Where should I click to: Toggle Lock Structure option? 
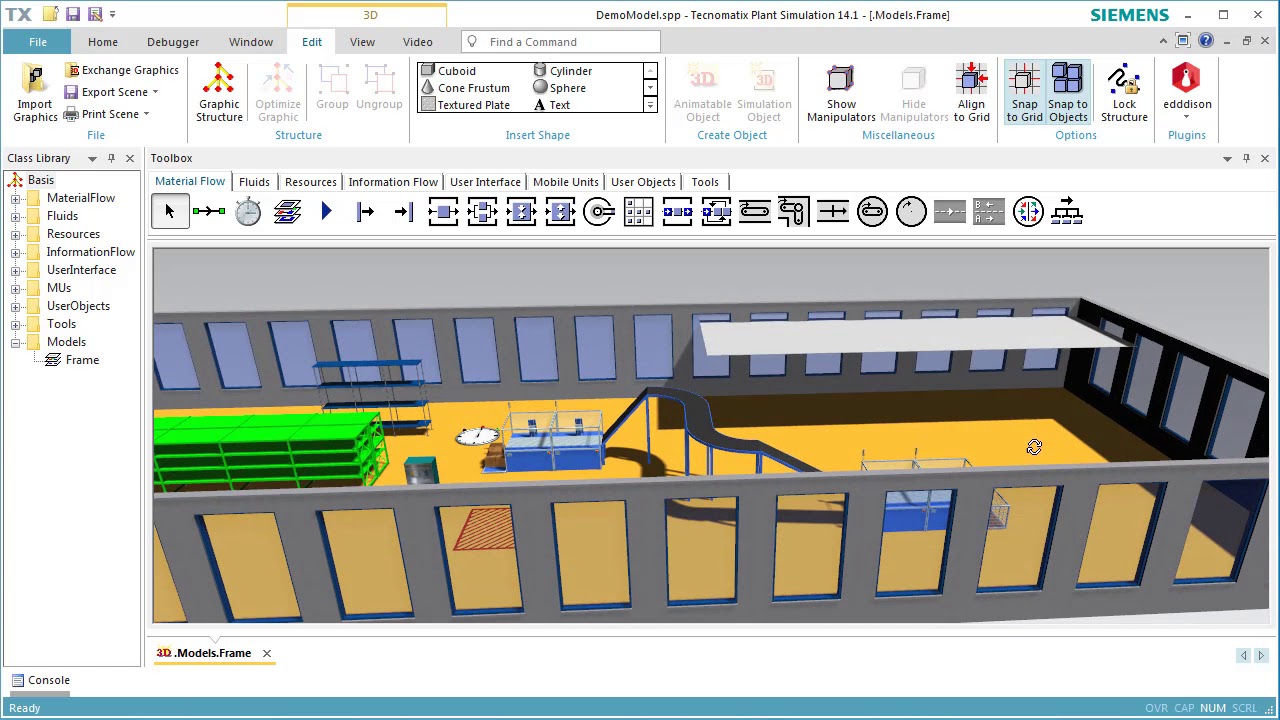point(1124,93)
